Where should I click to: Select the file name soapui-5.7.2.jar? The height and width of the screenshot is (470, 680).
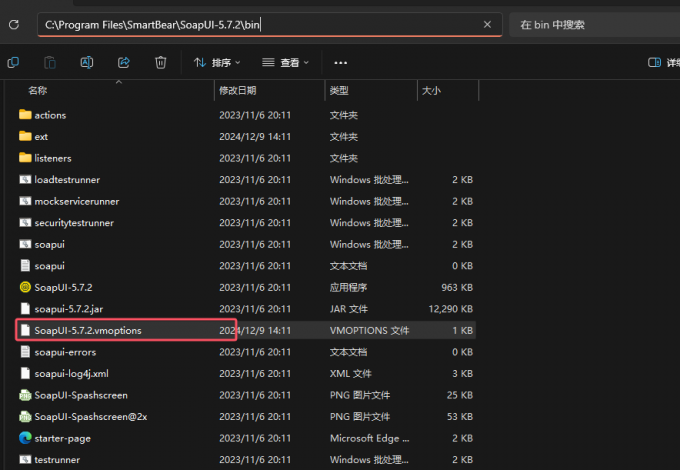click(69, 309)
